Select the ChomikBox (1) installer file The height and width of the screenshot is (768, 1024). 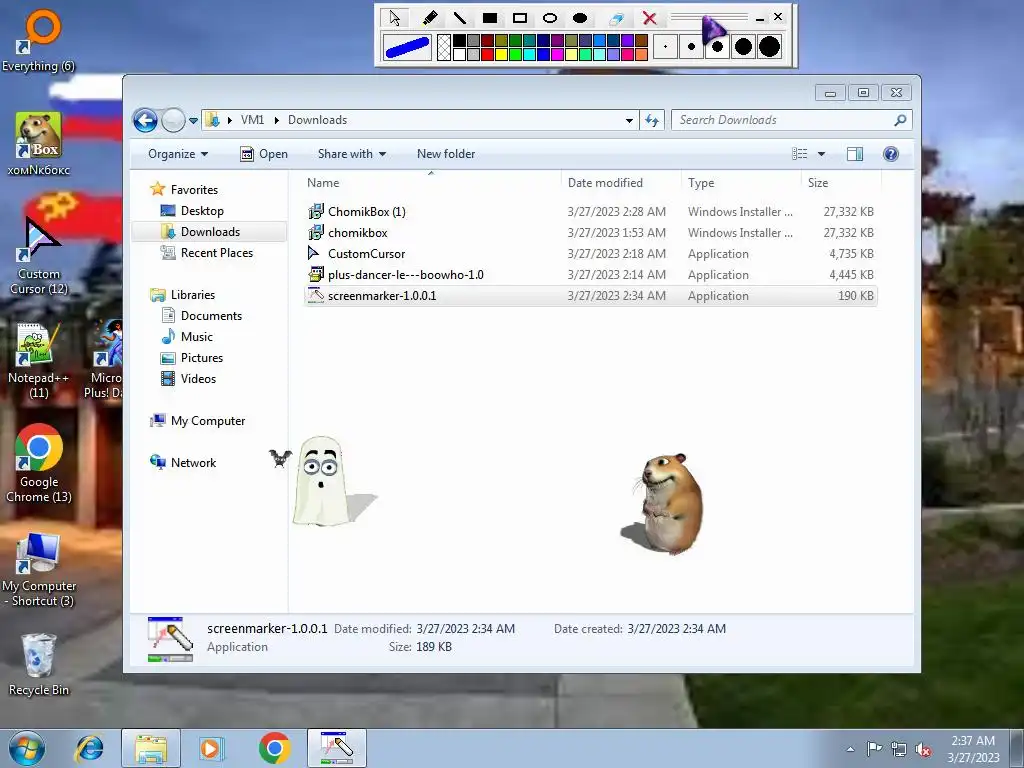590,212
